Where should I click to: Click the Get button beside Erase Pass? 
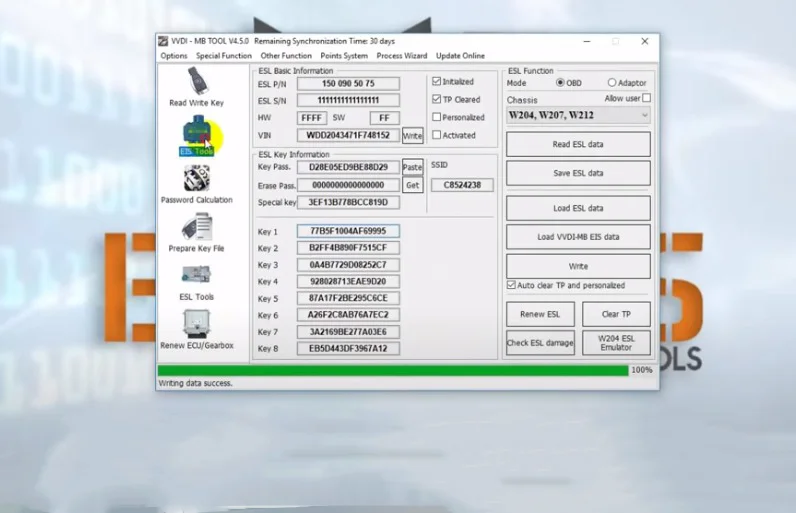point(413,185)
